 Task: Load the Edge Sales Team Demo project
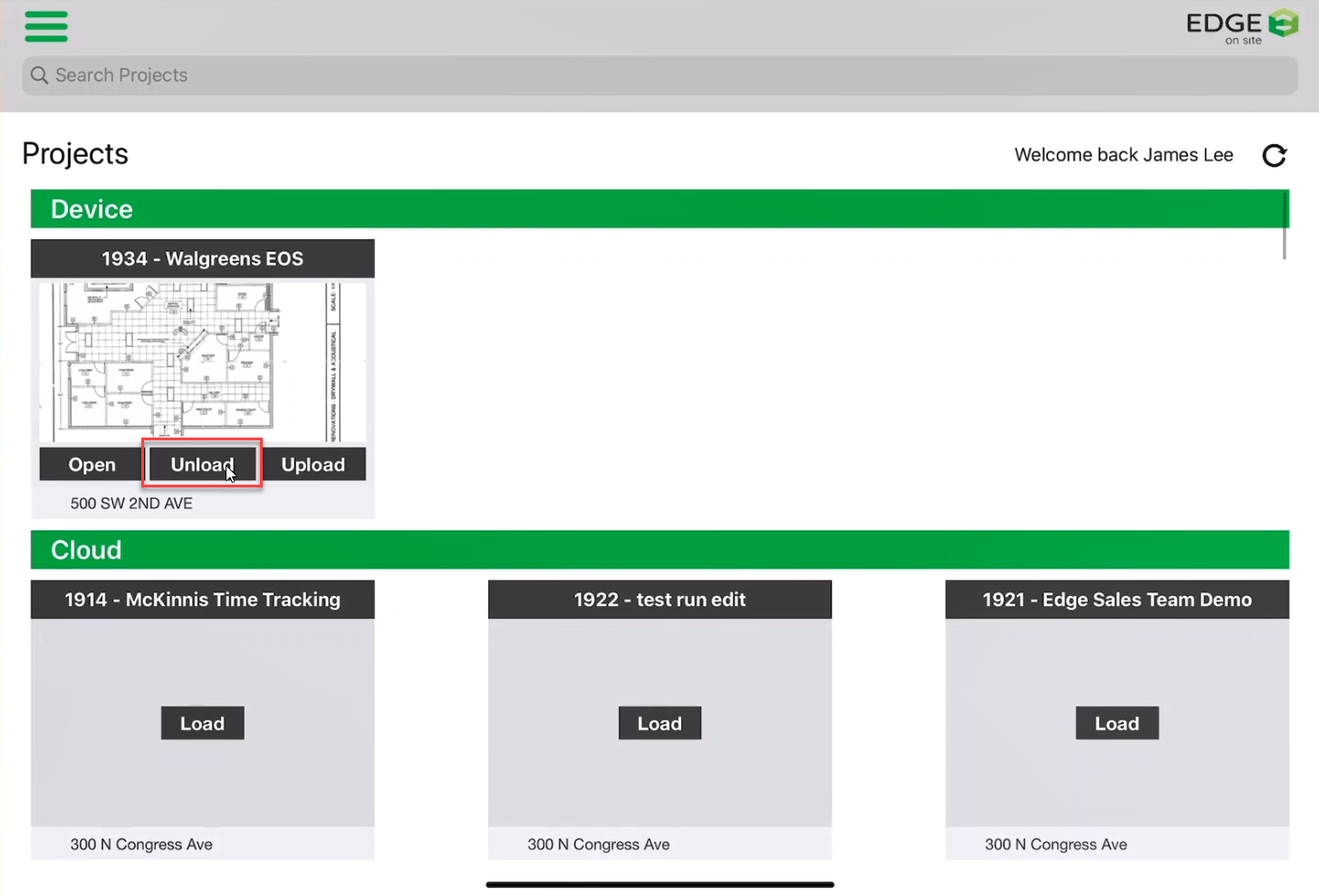click(x=1116, y=723)
